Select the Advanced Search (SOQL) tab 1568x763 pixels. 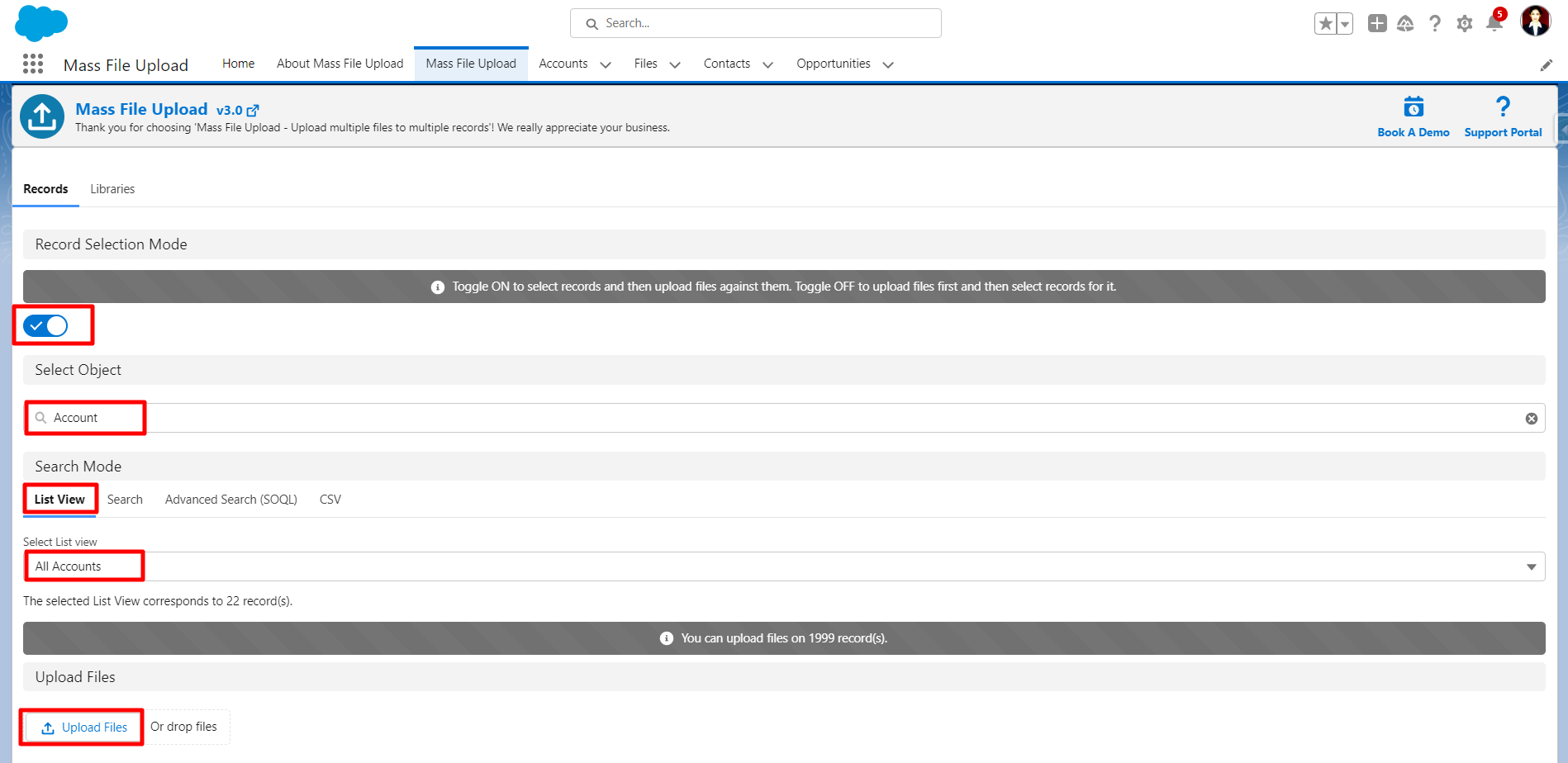coord(231,500)
